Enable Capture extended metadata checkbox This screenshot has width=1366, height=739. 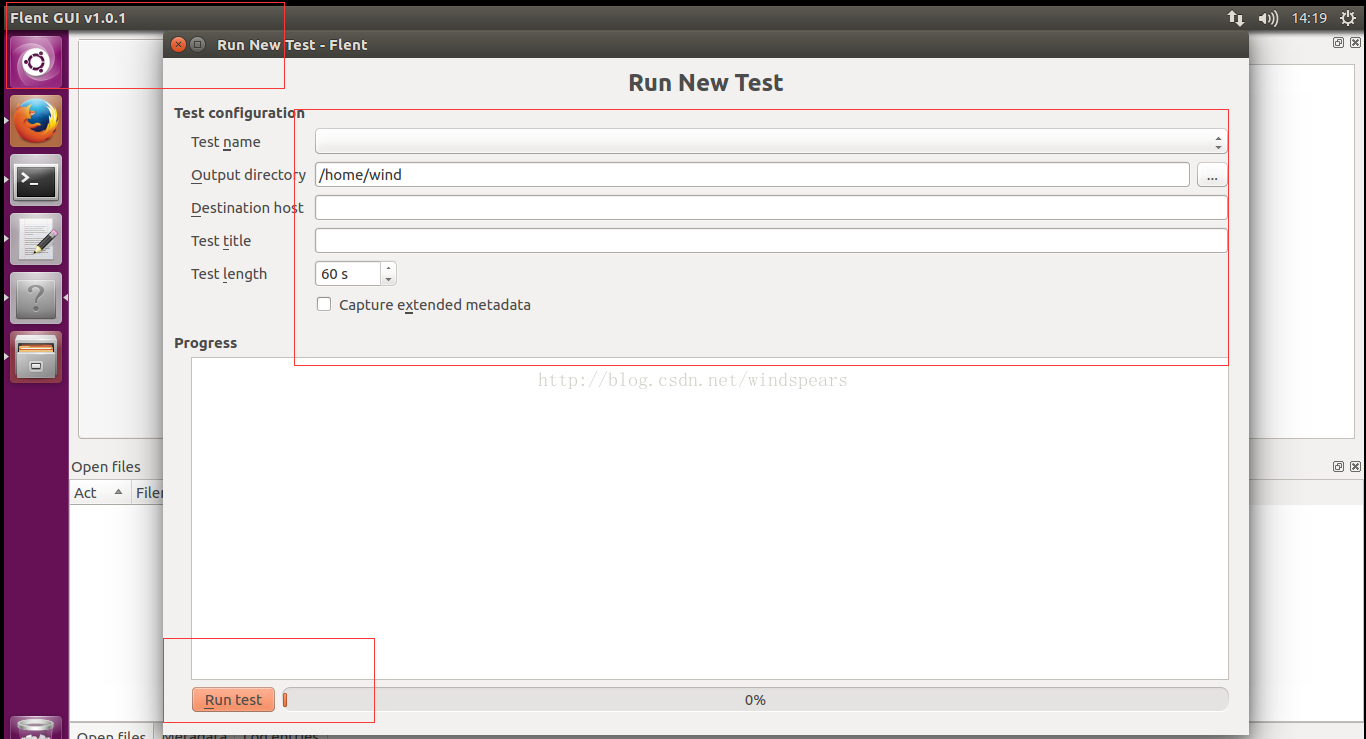(324, 304)
